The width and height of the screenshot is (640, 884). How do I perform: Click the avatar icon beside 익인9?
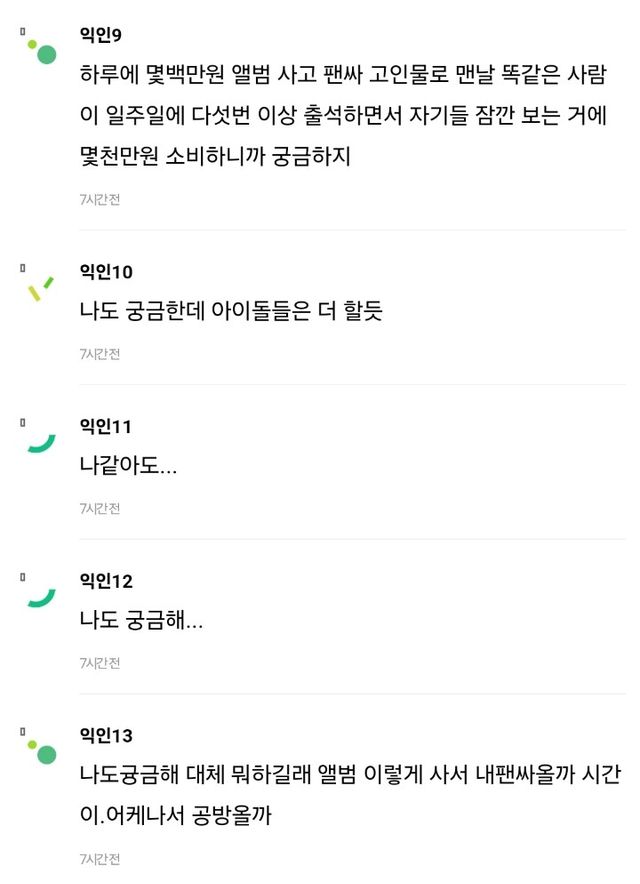(41, 50)
